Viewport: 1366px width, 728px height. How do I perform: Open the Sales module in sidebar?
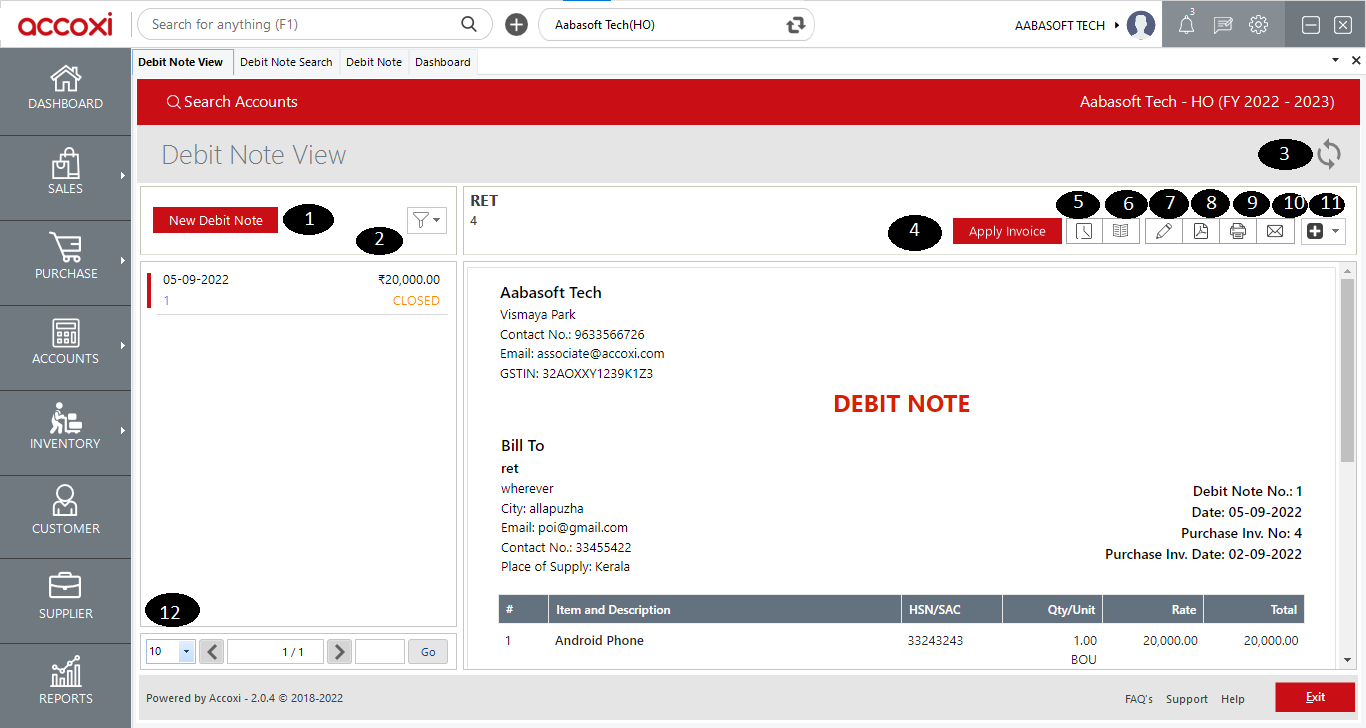click(x=65, y=173)
